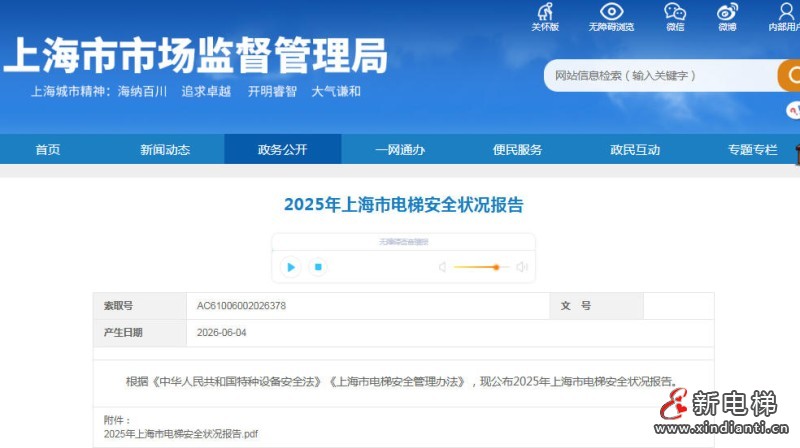Click the slogan text 大气谦和
Viewport: 800px width, 448px height.
[336, 91]
